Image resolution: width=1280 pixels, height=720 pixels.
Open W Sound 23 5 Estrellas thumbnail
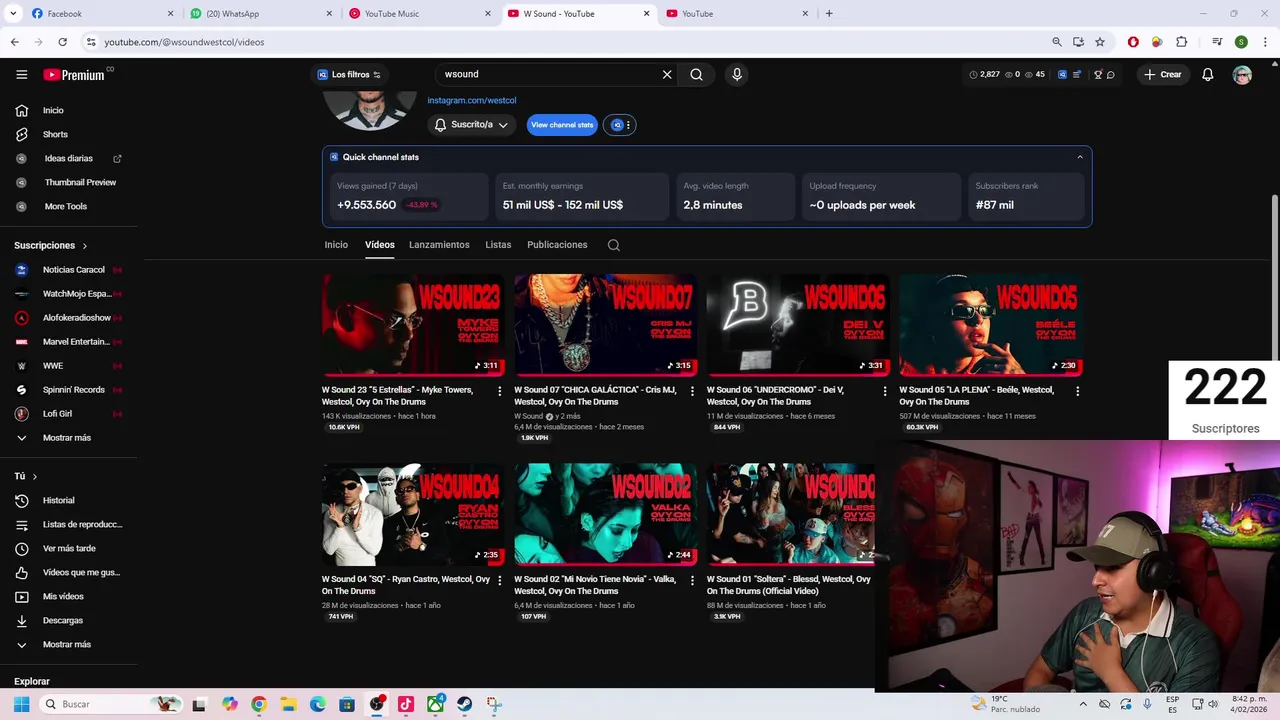tap(412, 325)
